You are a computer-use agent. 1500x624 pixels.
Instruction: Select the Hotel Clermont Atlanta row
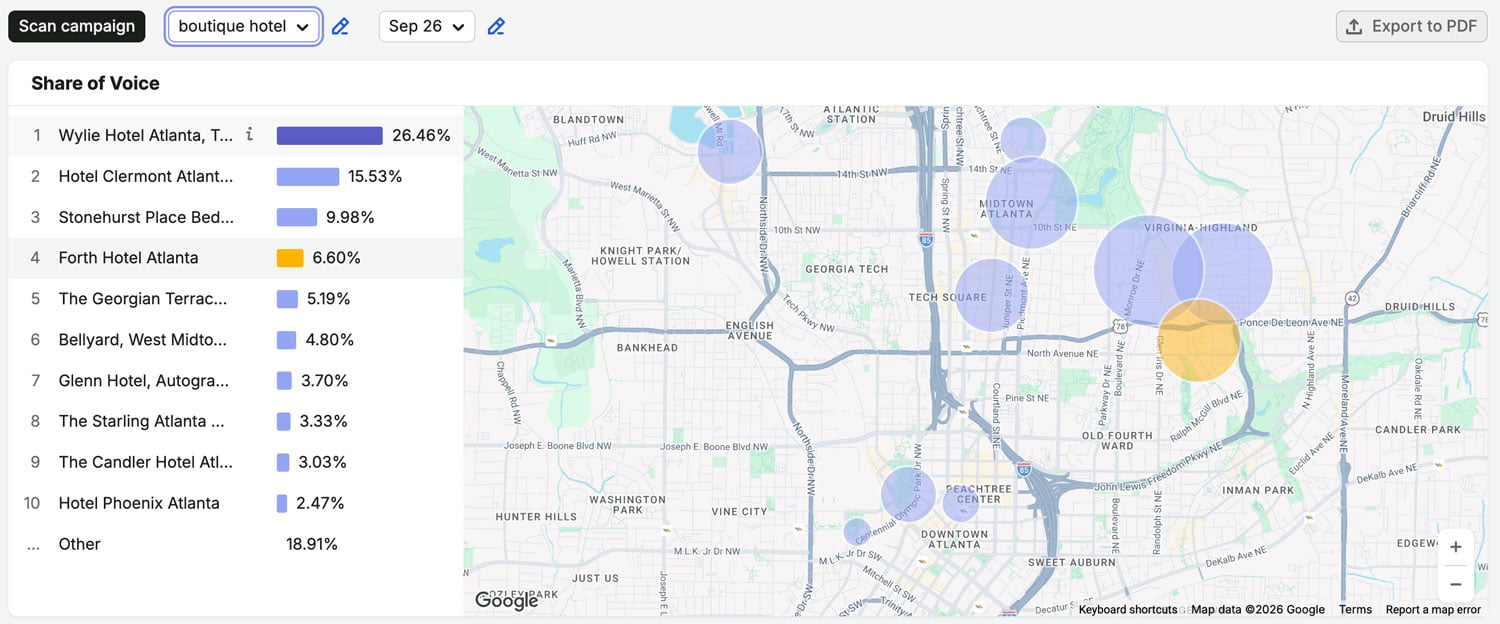pos(236,176)
